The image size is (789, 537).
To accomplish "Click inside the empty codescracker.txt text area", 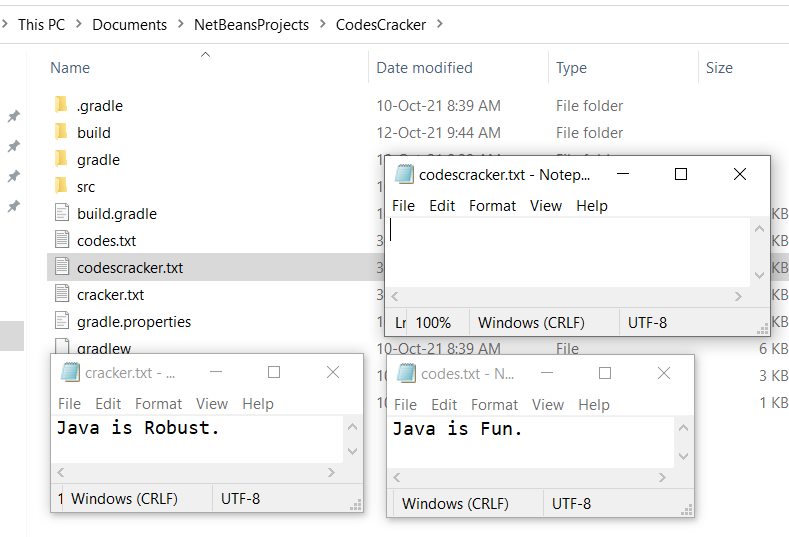I will pos(569,252).
